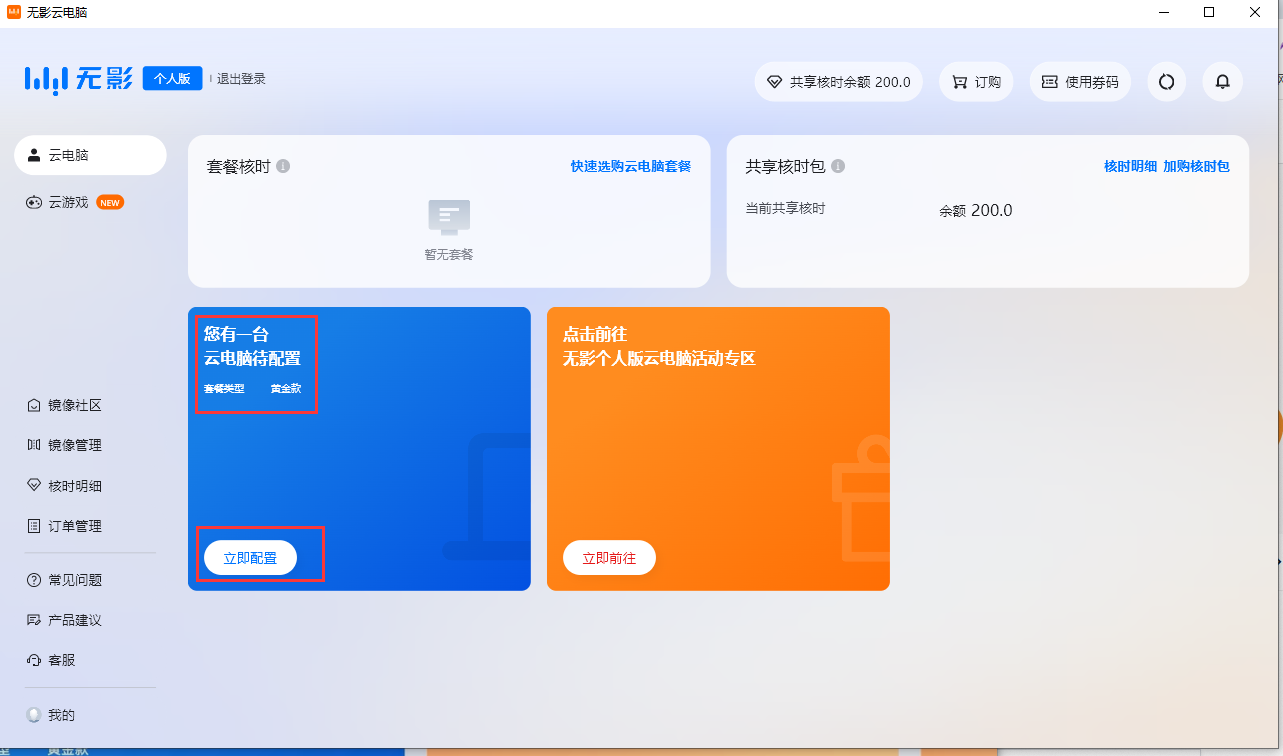Click the 常见问题 question mark icon
The height and width of the screenshot is (756, 1283).
[x=34, y=580]
